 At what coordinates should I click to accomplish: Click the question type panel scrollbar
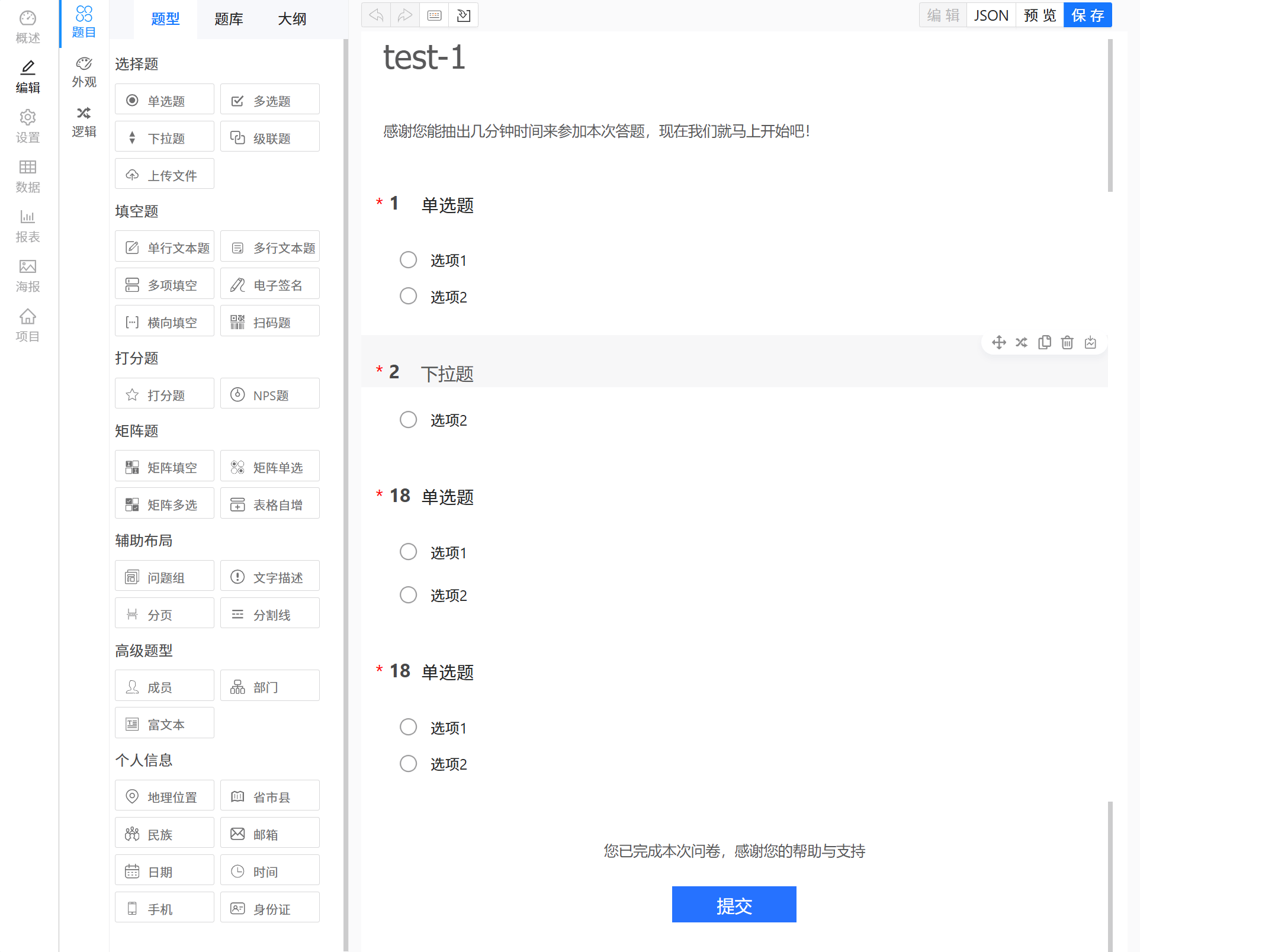pos(345,474)
